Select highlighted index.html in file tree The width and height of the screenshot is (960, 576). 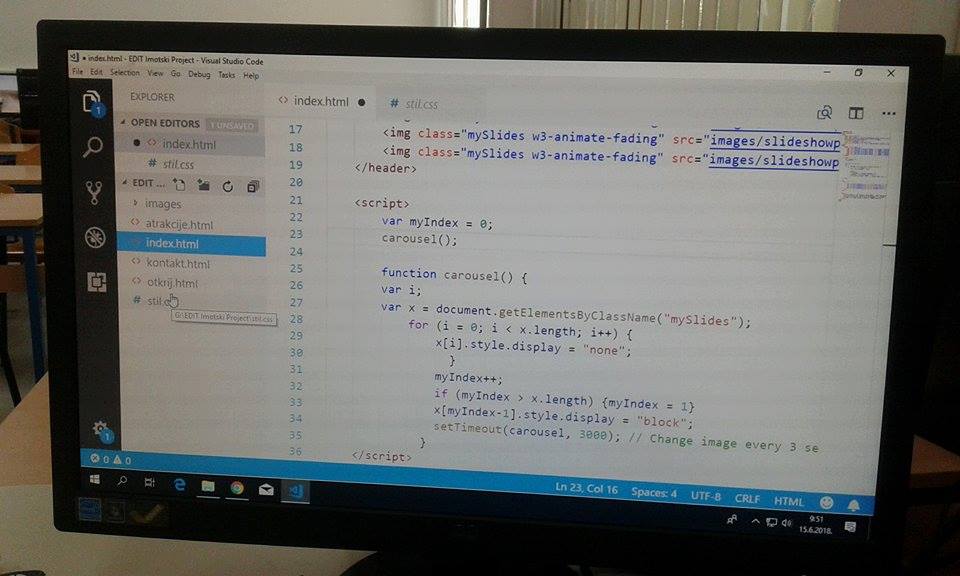[x=192, y=244]
